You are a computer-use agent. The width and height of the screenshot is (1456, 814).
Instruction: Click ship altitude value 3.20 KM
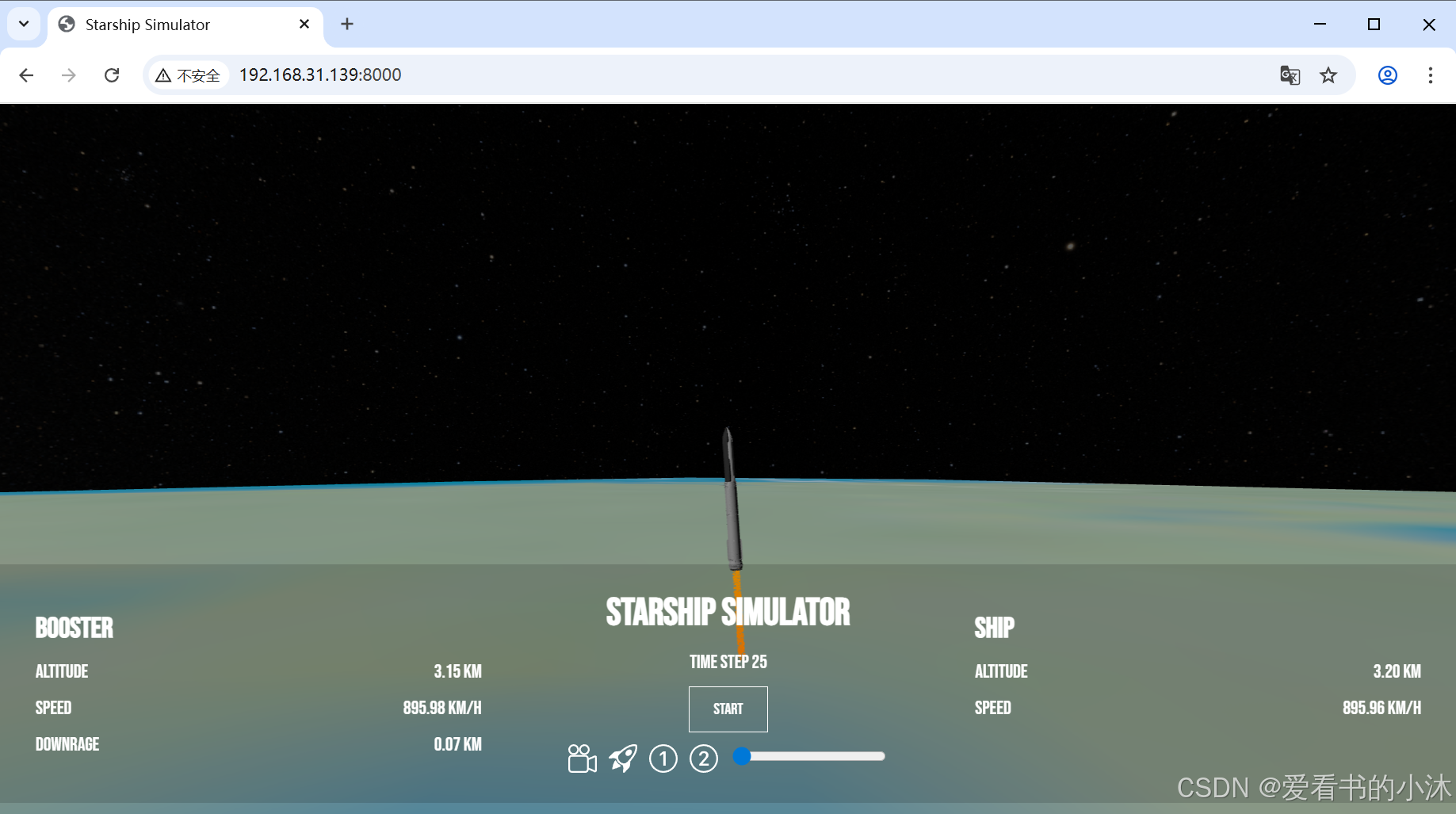pyautogui.click(x=1397, y=671)
